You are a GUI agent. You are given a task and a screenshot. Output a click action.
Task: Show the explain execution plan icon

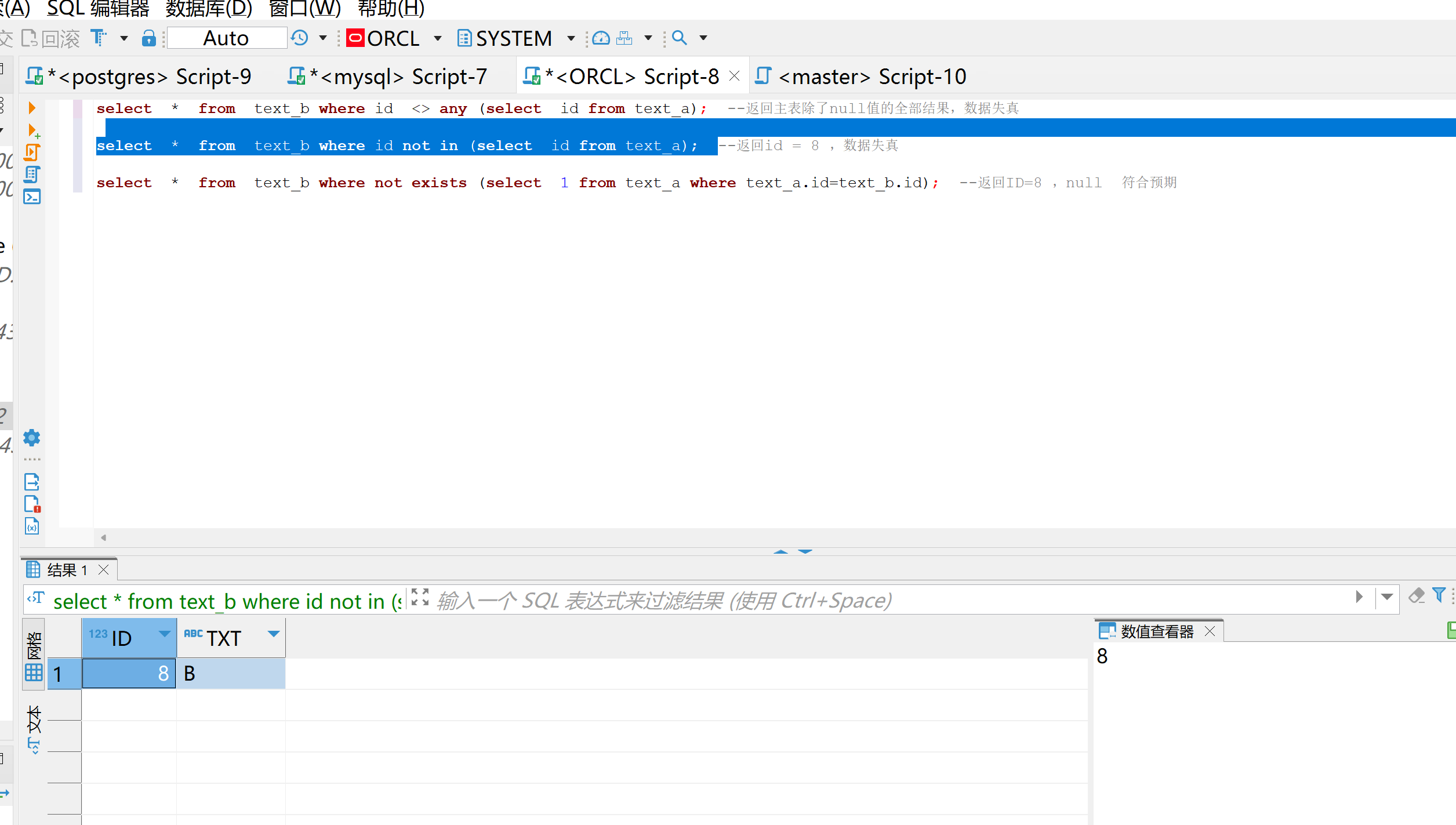(32, 175)
